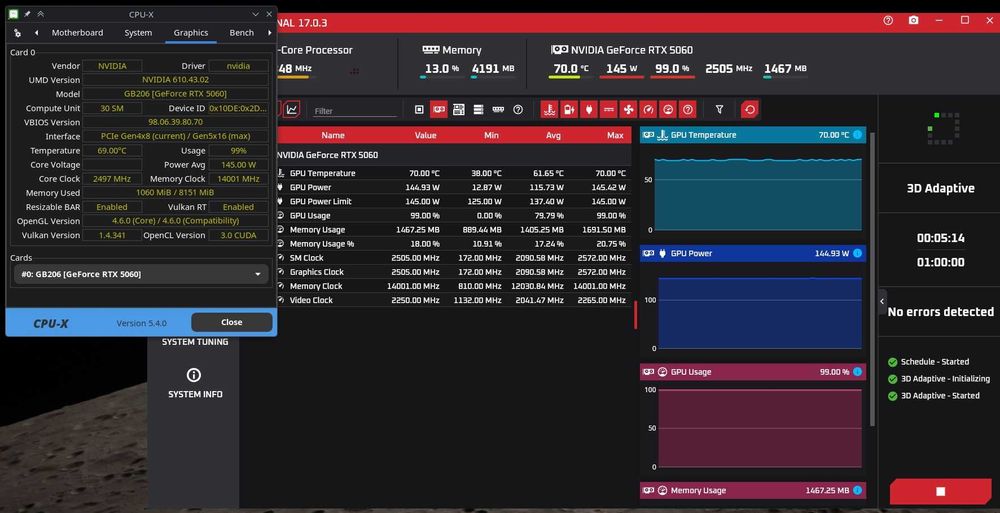This screenshot has height=513, width=1000.
Task: Open the Cards GB206 GeForce RTX 5060 dropdown
Action: point(142,274)
